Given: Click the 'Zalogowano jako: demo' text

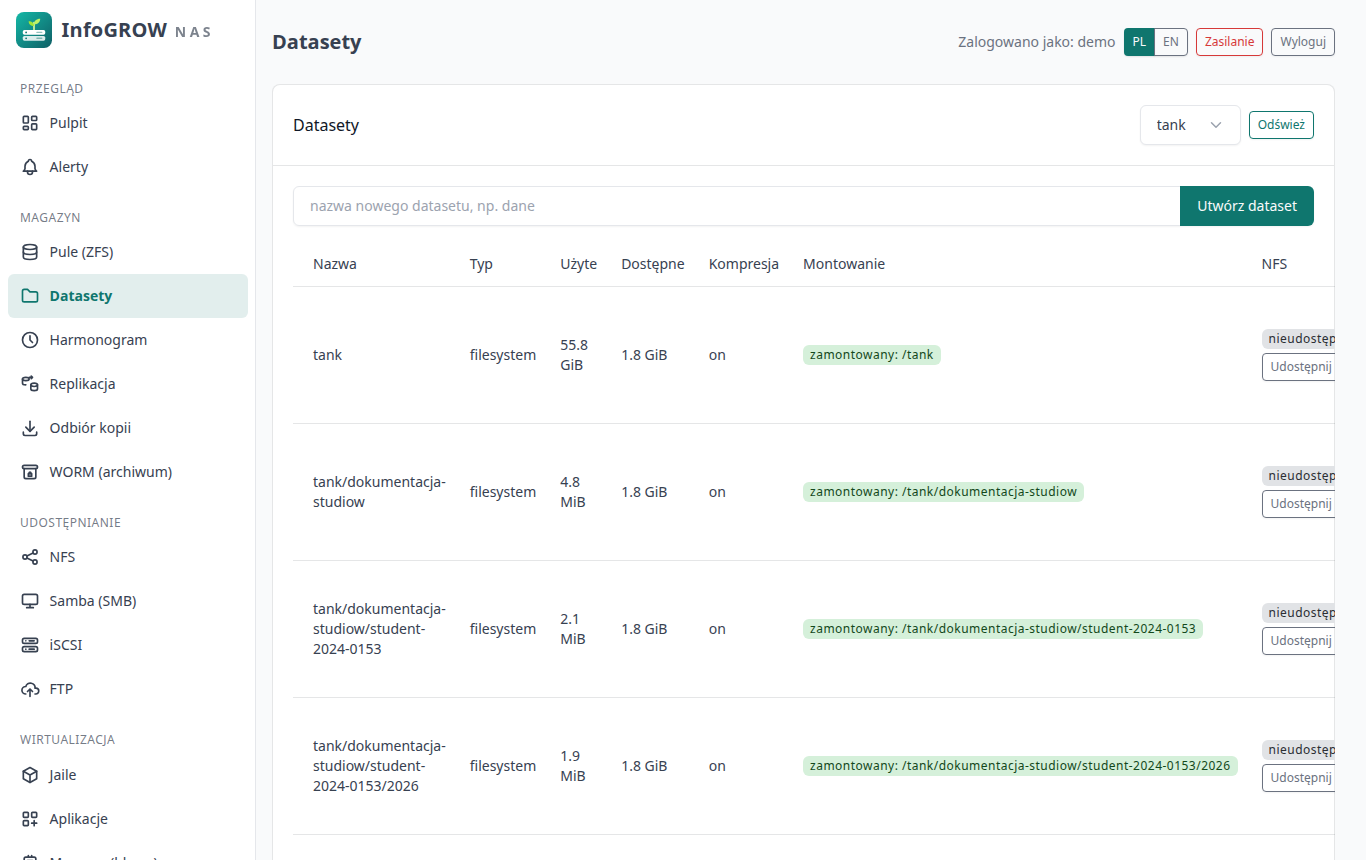Looking at the screenshot, I should point(1037,42).
